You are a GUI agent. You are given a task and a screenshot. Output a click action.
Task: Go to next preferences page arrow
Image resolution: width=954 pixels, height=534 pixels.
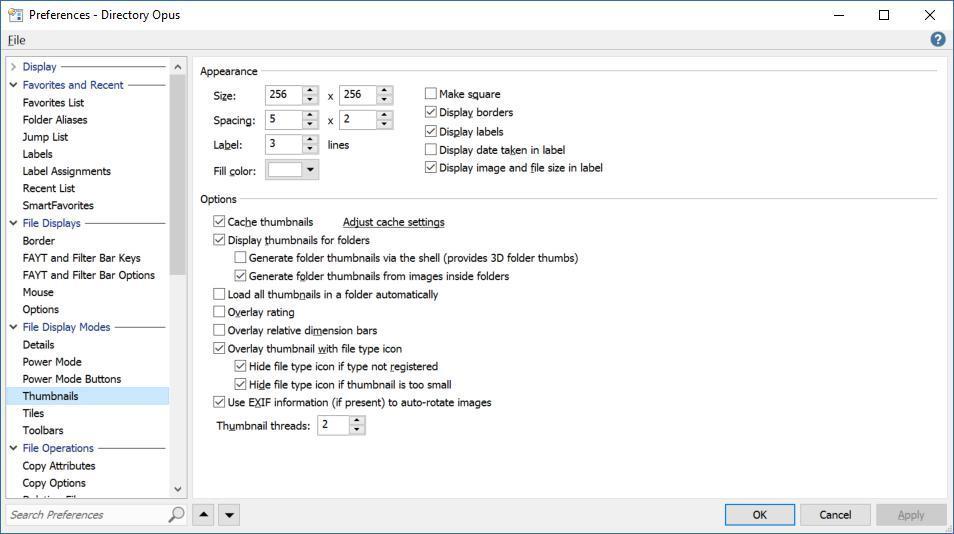pos(229,515)
